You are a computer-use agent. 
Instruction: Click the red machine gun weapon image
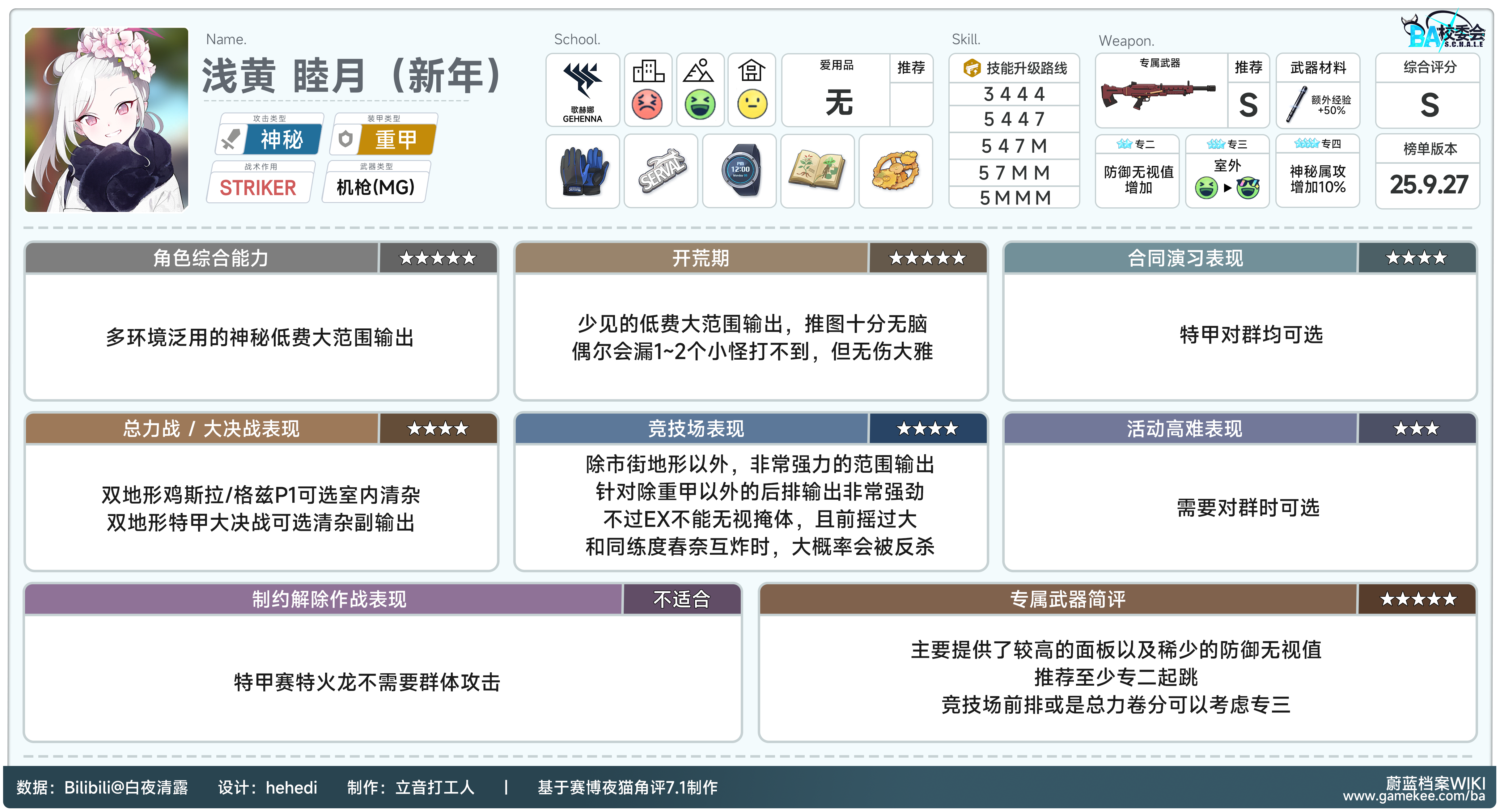click(1158, 96)
